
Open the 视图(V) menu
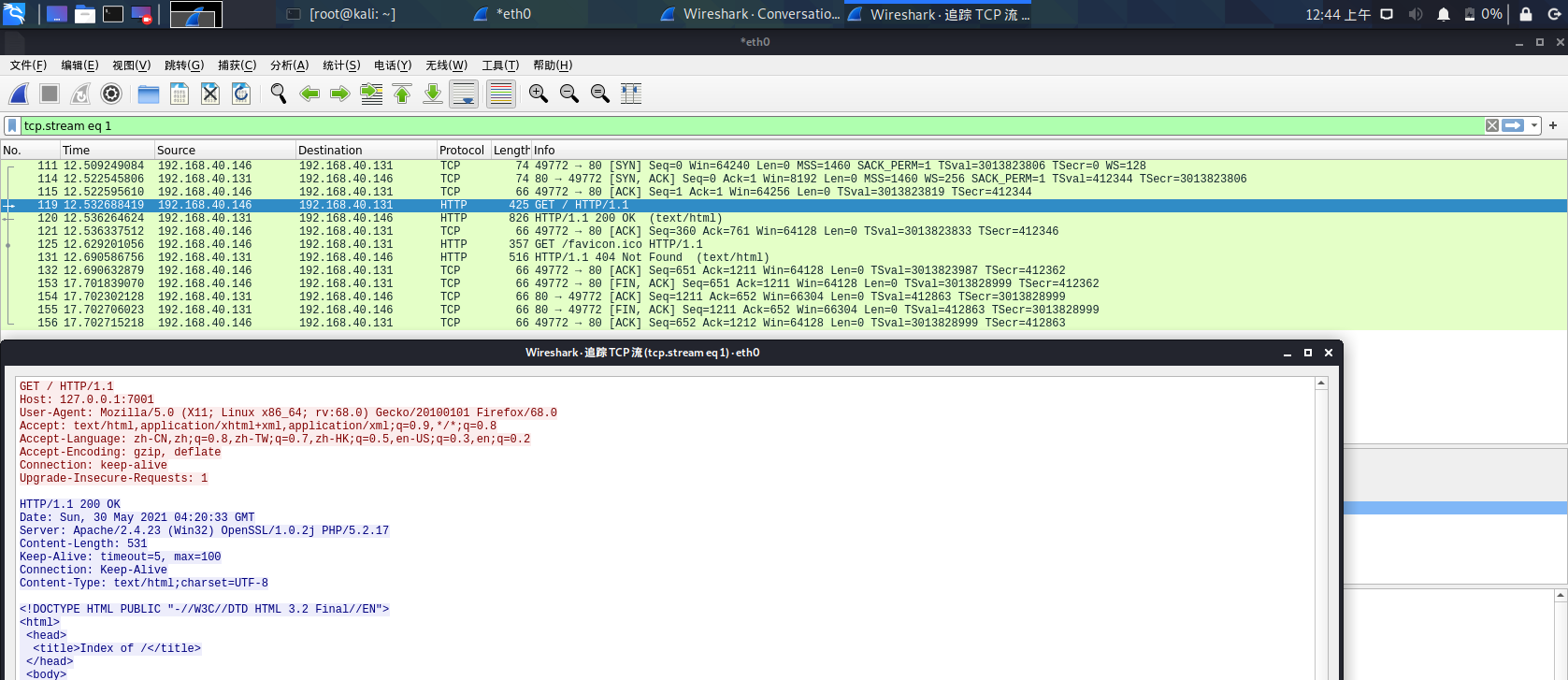click(x=131, y=65)
